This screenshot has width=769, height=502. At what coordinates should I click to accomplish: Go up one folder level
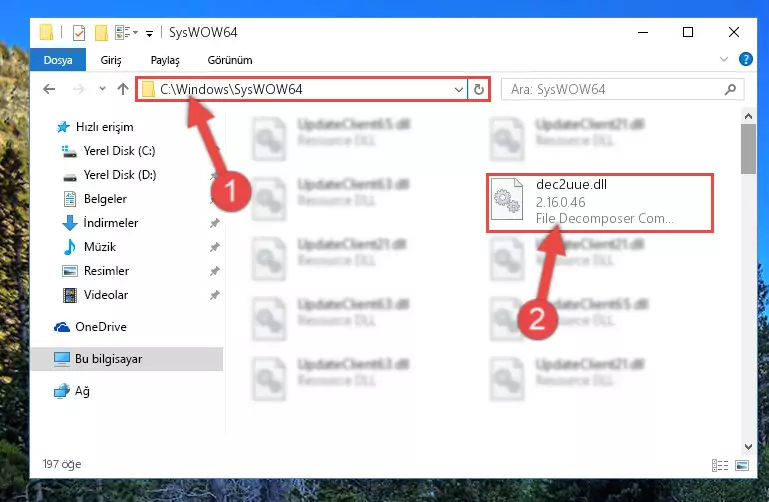(123, 89)
